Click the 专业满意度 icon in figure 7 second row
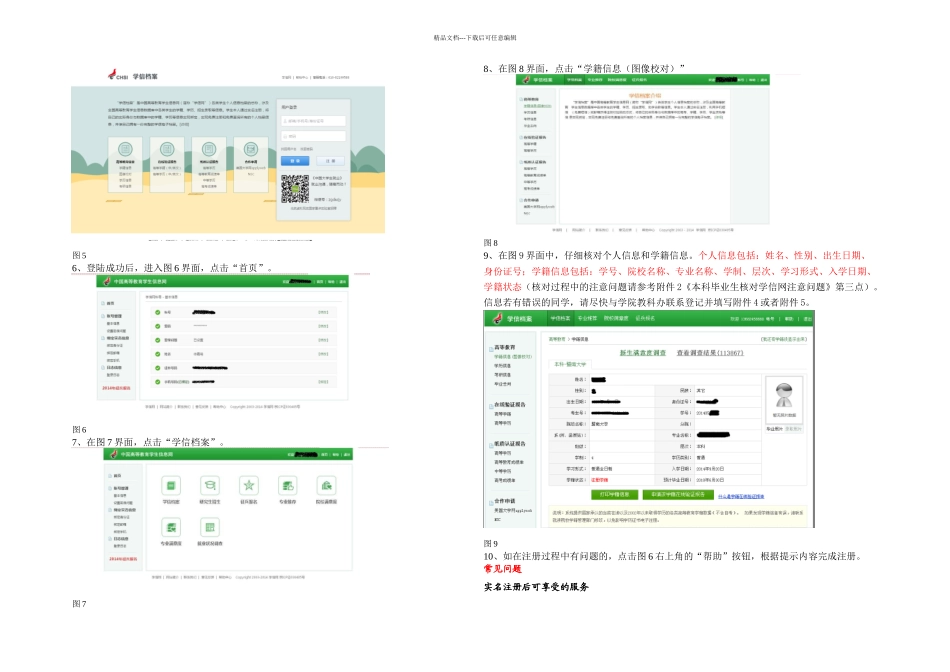 click(x=171, y=527)
